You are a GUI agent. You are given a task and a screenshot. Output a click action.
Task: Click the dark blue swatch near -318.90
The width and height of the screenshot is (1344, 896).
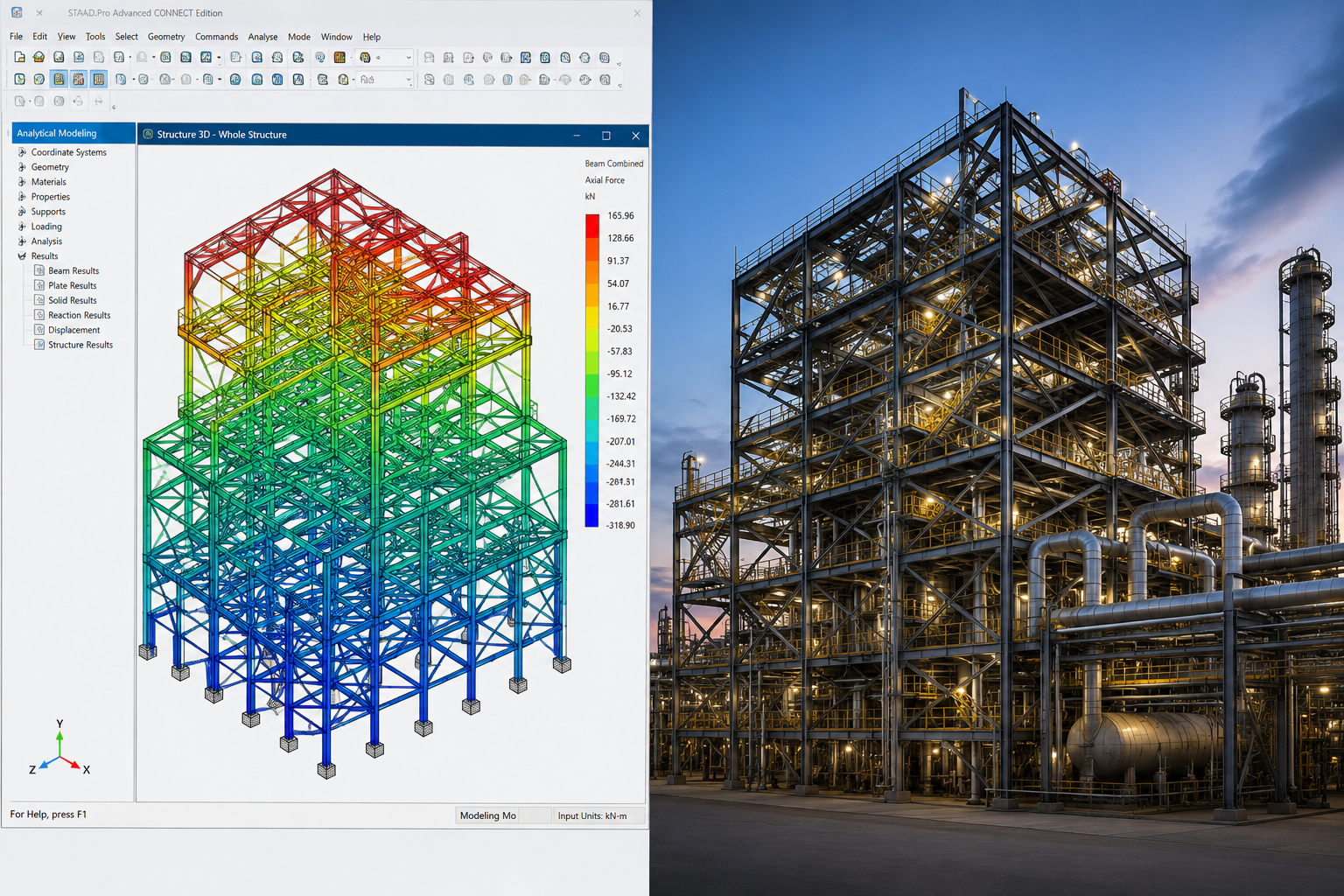[592, 516]
